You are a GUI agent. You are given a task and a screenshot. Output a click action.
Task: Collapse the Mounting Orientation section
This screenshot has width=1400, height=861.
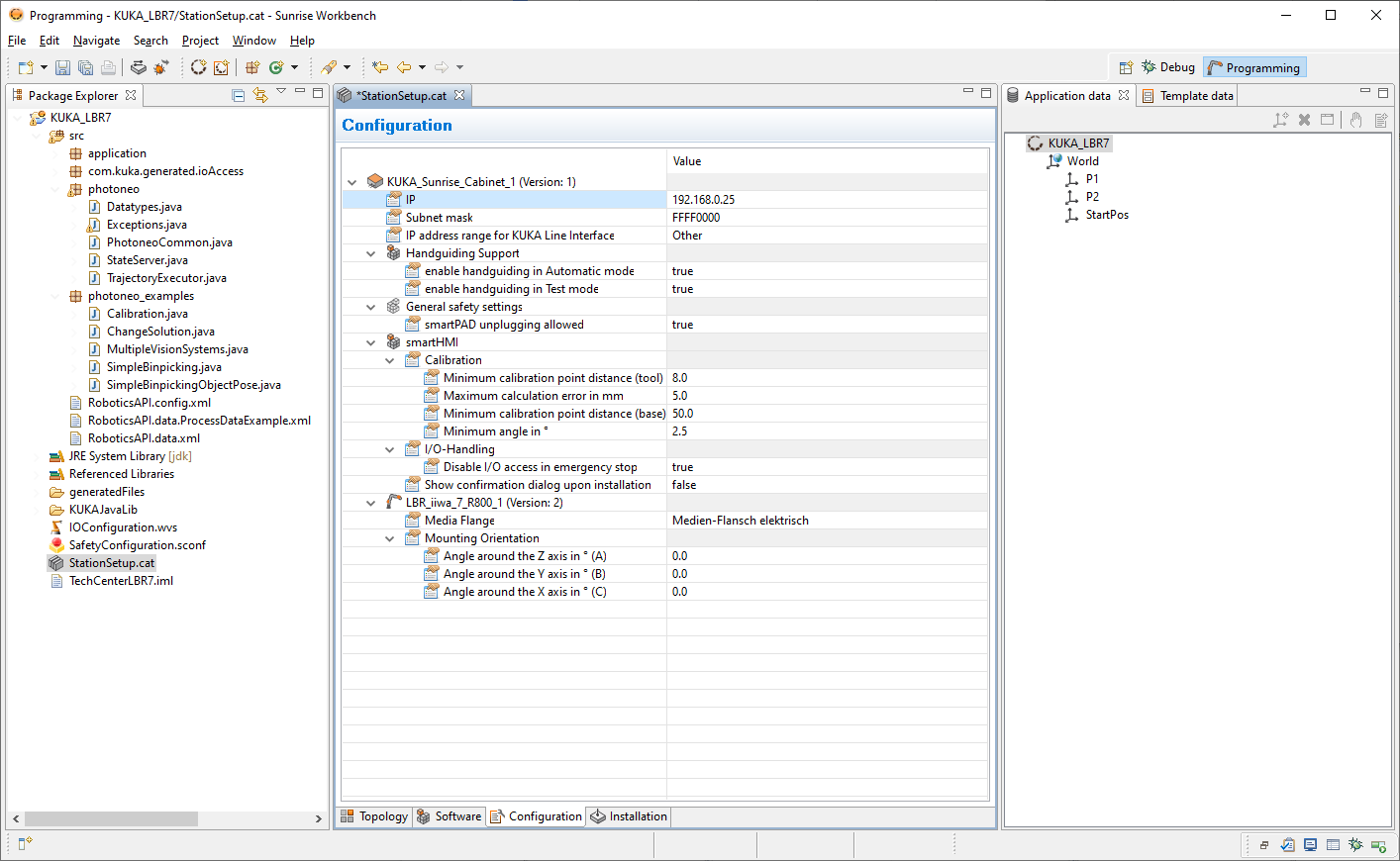pyautogui.click(x=390, y=538)
